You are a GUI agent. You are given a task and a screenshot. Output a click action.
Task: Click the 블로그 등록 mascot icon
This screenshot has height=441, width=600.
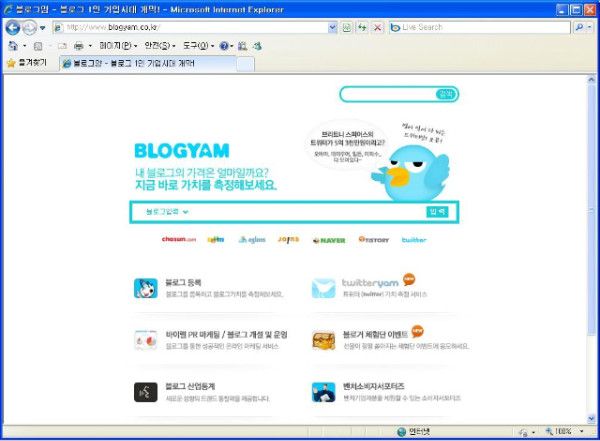click(x=146, y=288)
